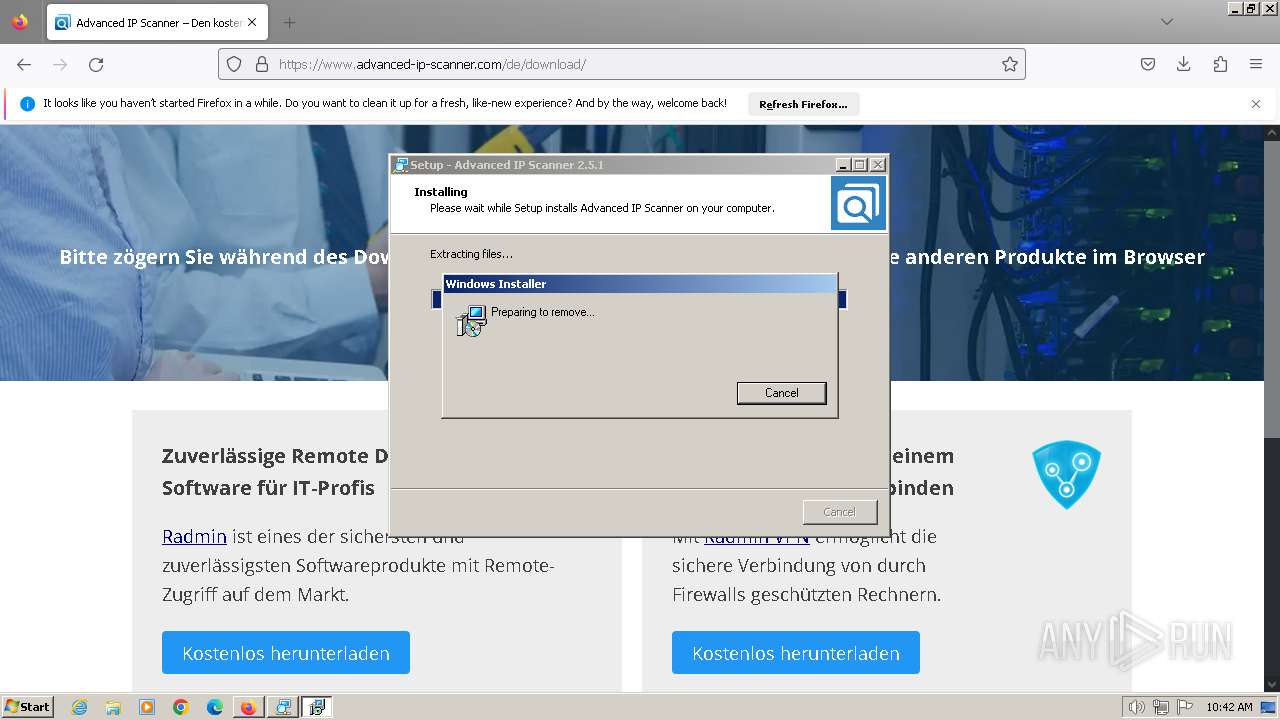Screen dimensions: 1280x720
Task: Click the 'Extracting files...' label
Action: (471, 254)
